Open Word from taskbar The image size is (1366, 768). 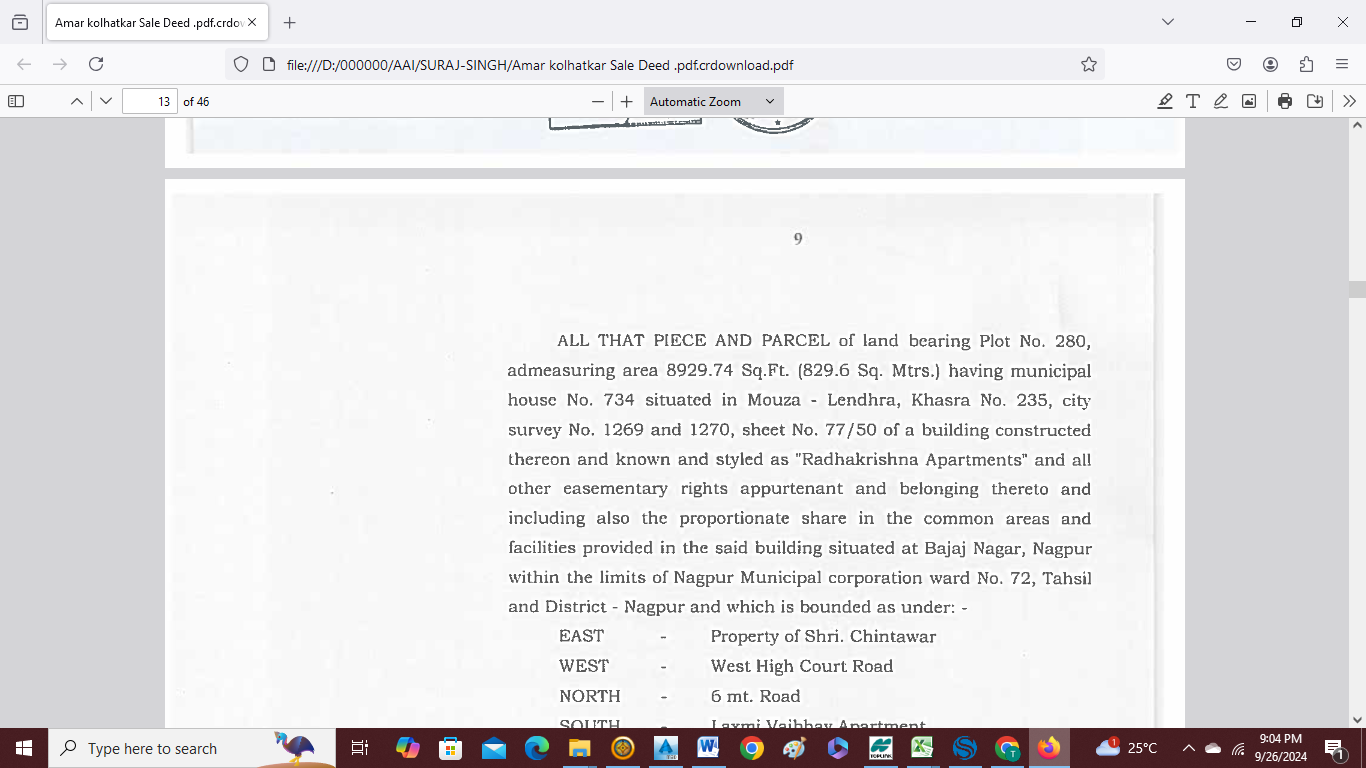(x=709, y=748)
